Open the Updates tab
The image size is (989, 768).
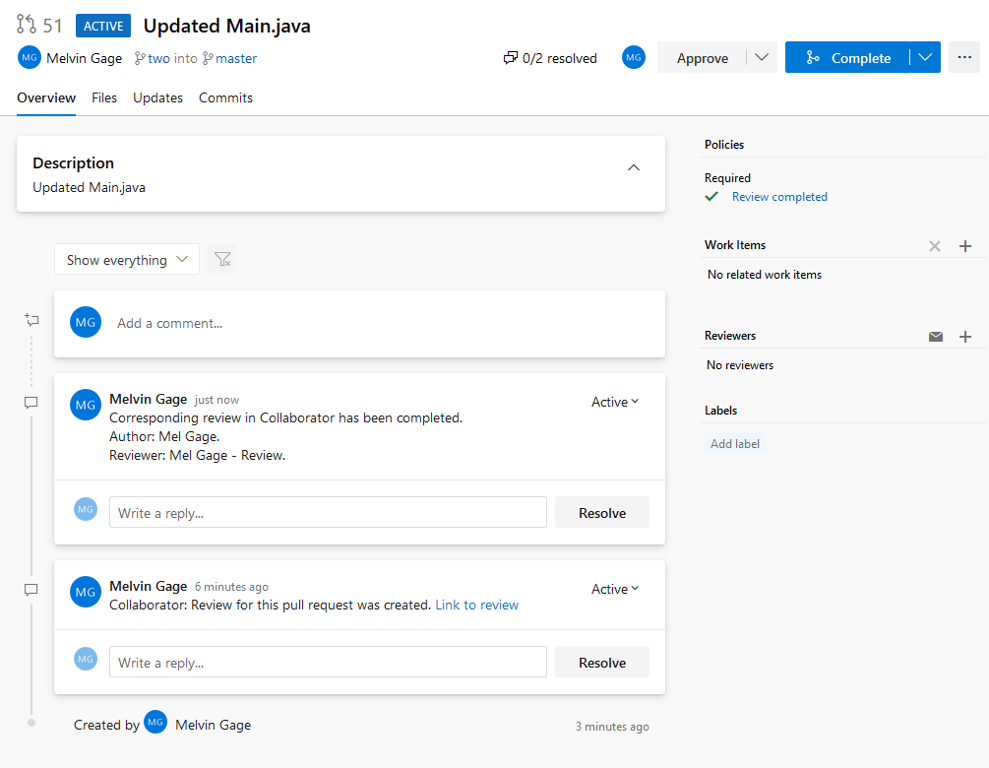tap(158, 98)
